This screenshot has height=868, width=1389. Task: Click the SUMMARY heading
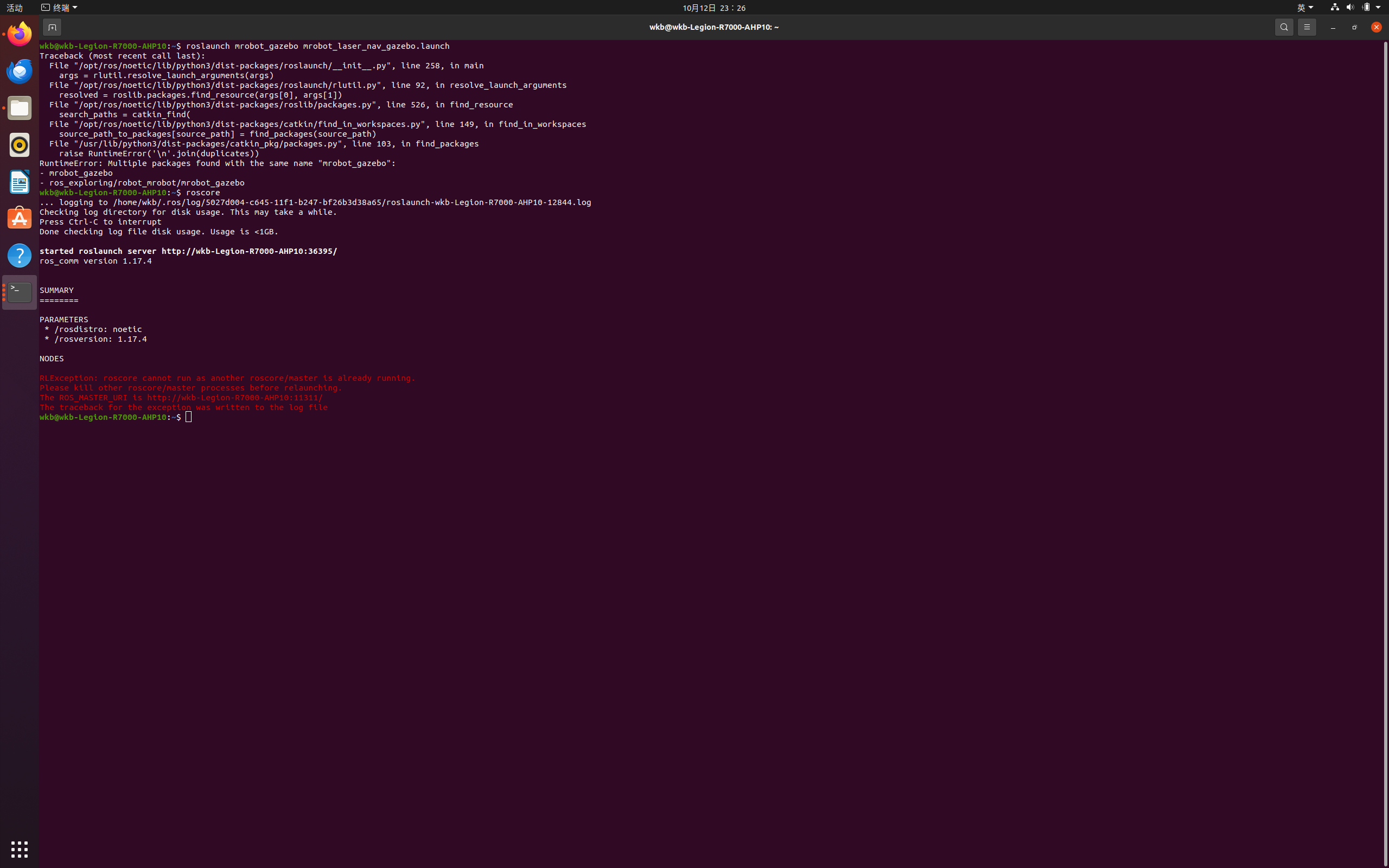coord(56,290)
